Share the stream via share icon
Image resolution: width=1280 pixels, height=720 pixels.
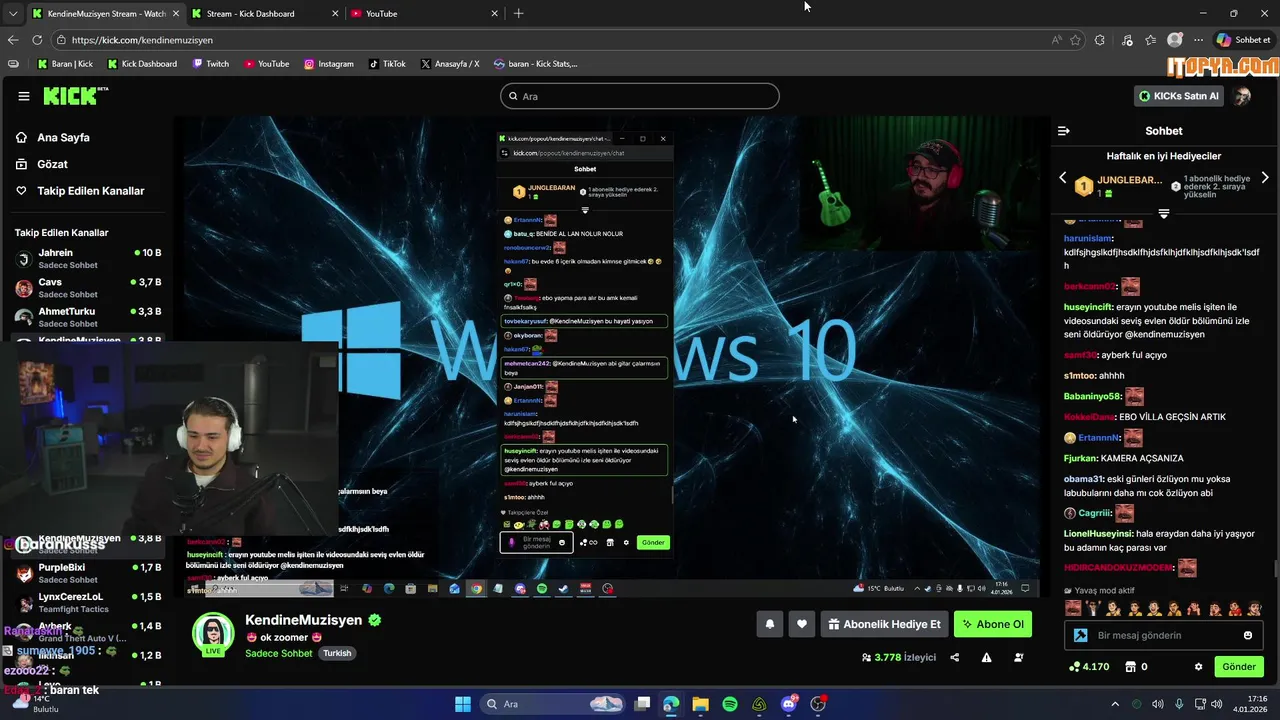[x=954, y=658]
